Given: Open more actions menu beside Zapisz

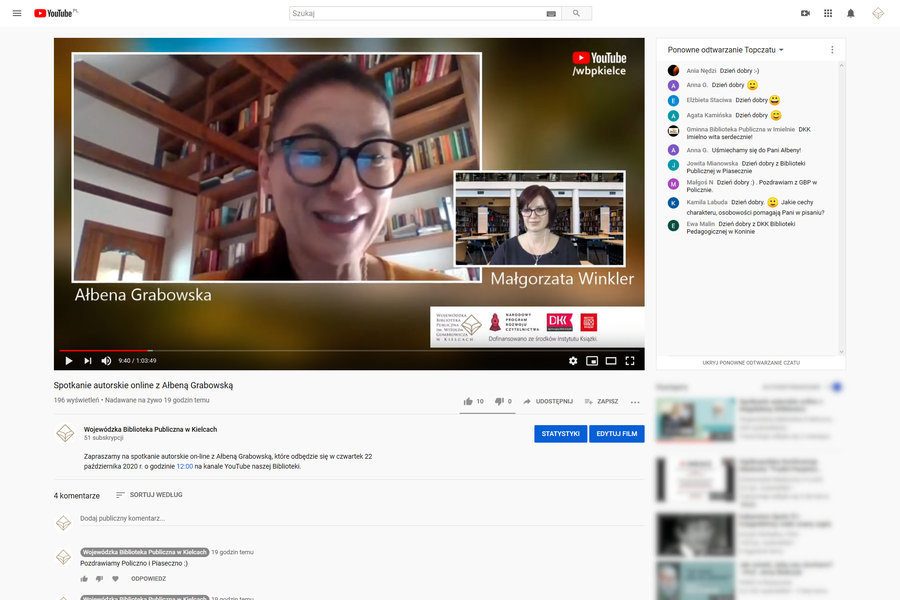Looking at the screenshot, I should (x=635, y=402).
